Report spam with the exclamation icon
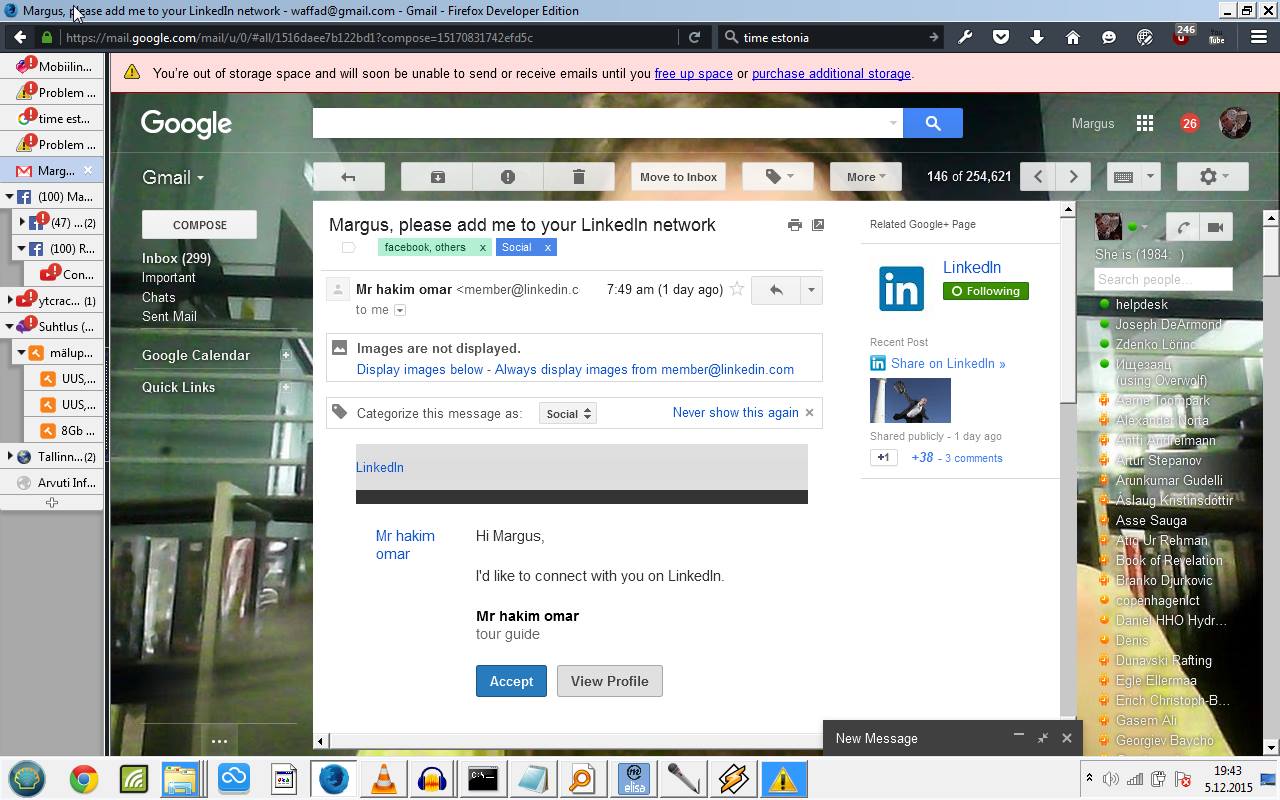Viewport: 1280px width, 800px height. pyautogui.click(x=507, y=177)
